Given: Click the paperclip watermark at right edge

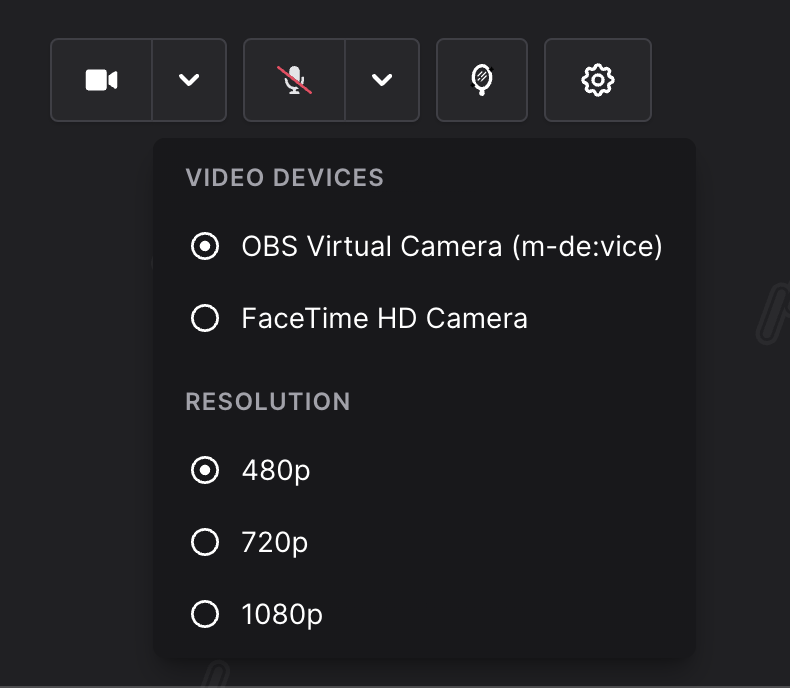Looking at the screenshot, I should [773, 313].
